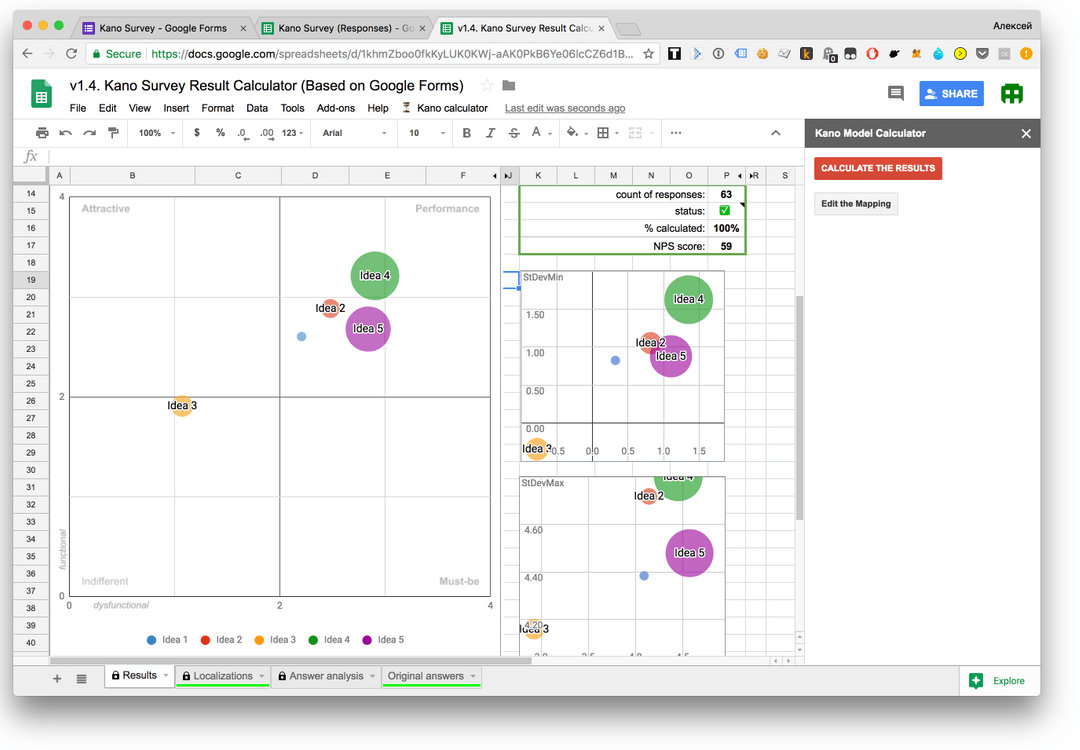The height and width of the screenshot is (750, 1080).
Task: Toggle strikethrough formatting
Action: tap(514, 133)
